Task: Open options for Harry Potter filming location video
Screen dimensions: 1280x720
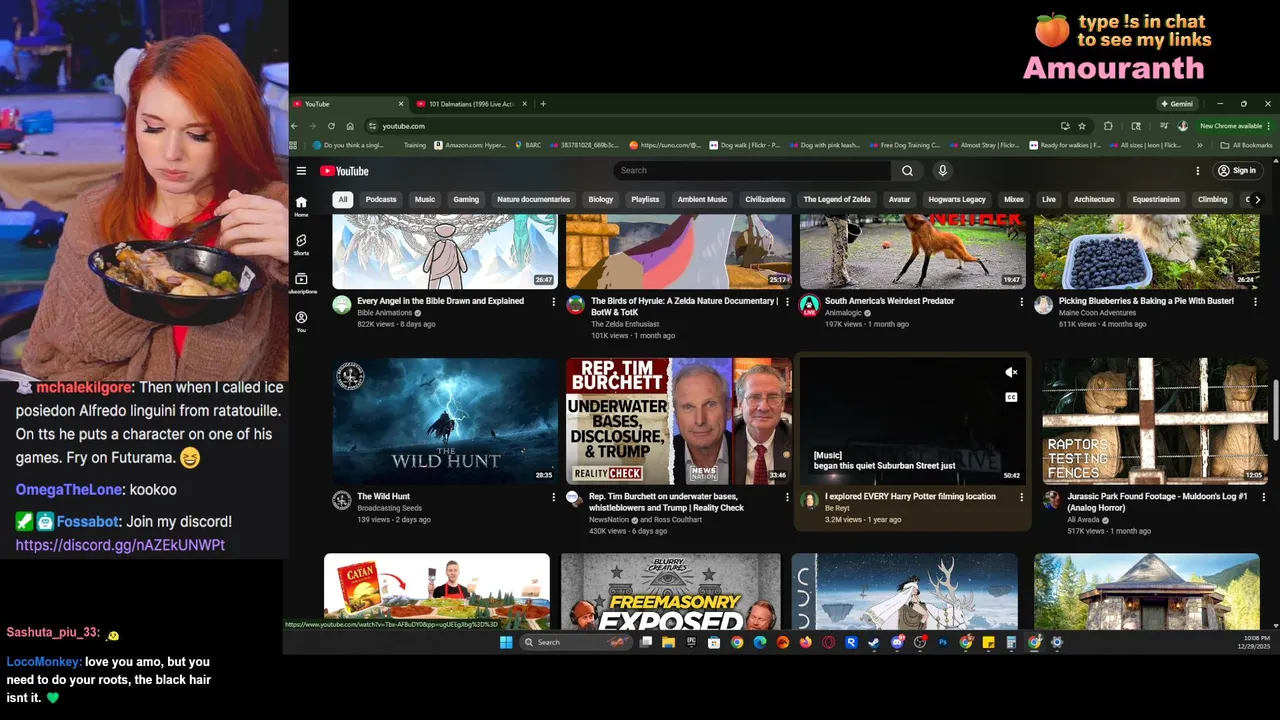Action: pos(1021,497)
